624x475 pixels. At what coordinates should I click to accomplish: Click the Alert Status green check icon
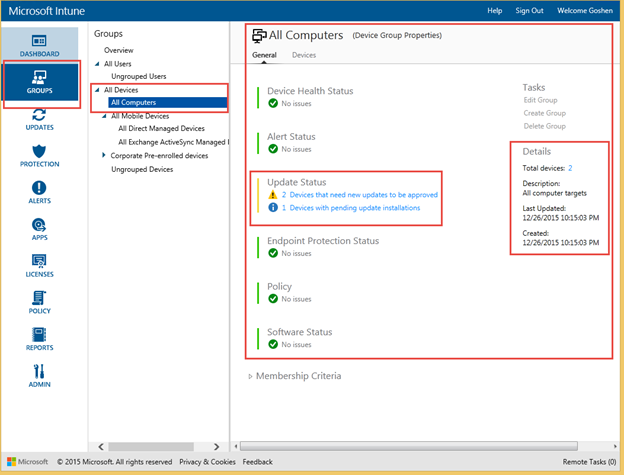coord(273,149)
